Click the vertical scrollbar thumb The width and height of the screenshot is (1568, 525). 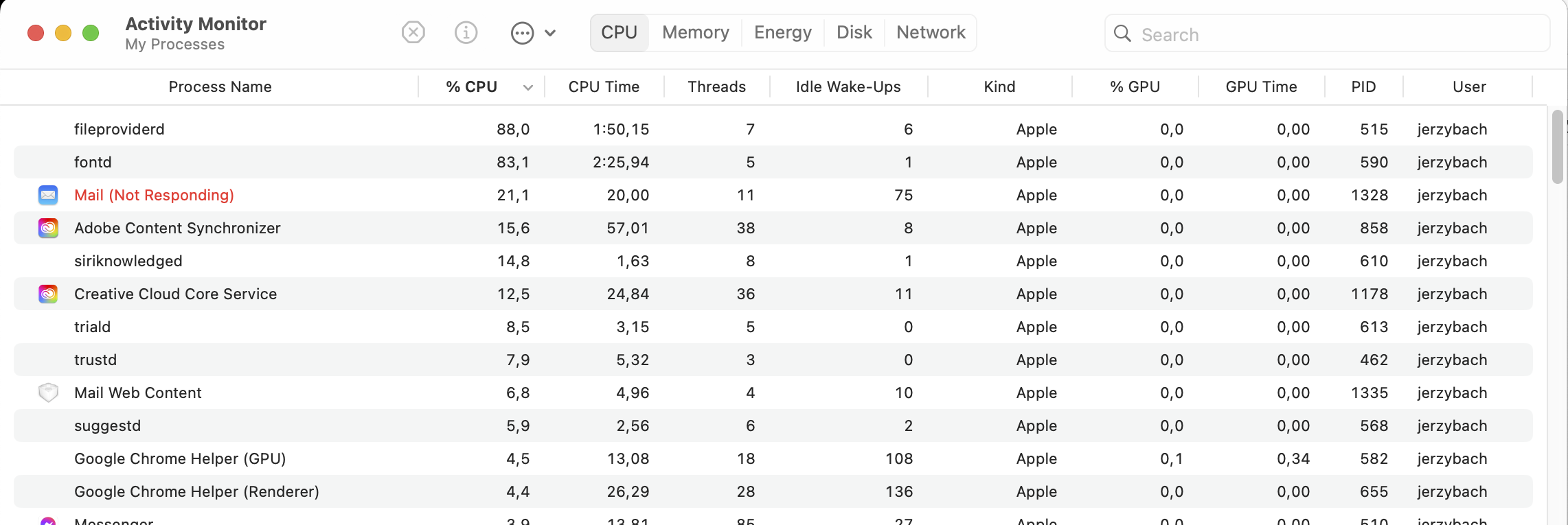(x=1557, y=148)
